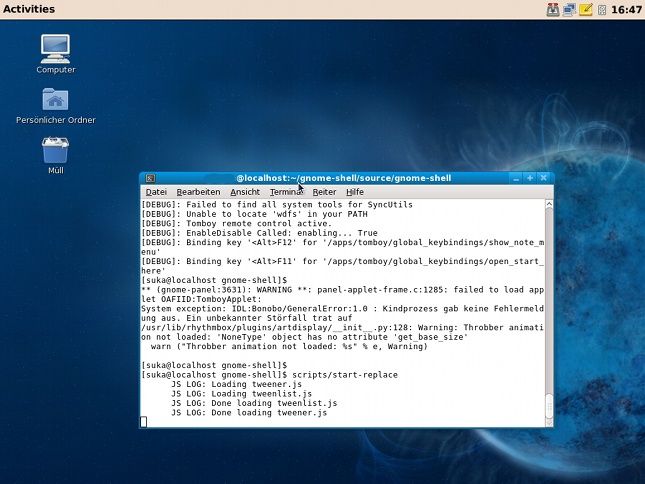Click the terminal cursor block at bottom

[x=143, y=422]
